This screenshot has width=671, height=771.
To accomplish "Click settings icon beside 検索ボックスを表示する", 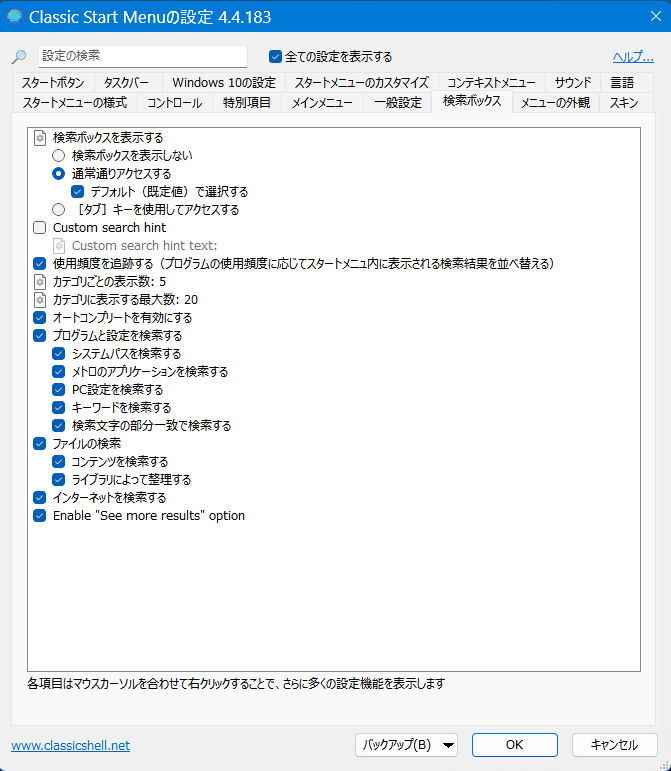I will click(x=40, y=138).
